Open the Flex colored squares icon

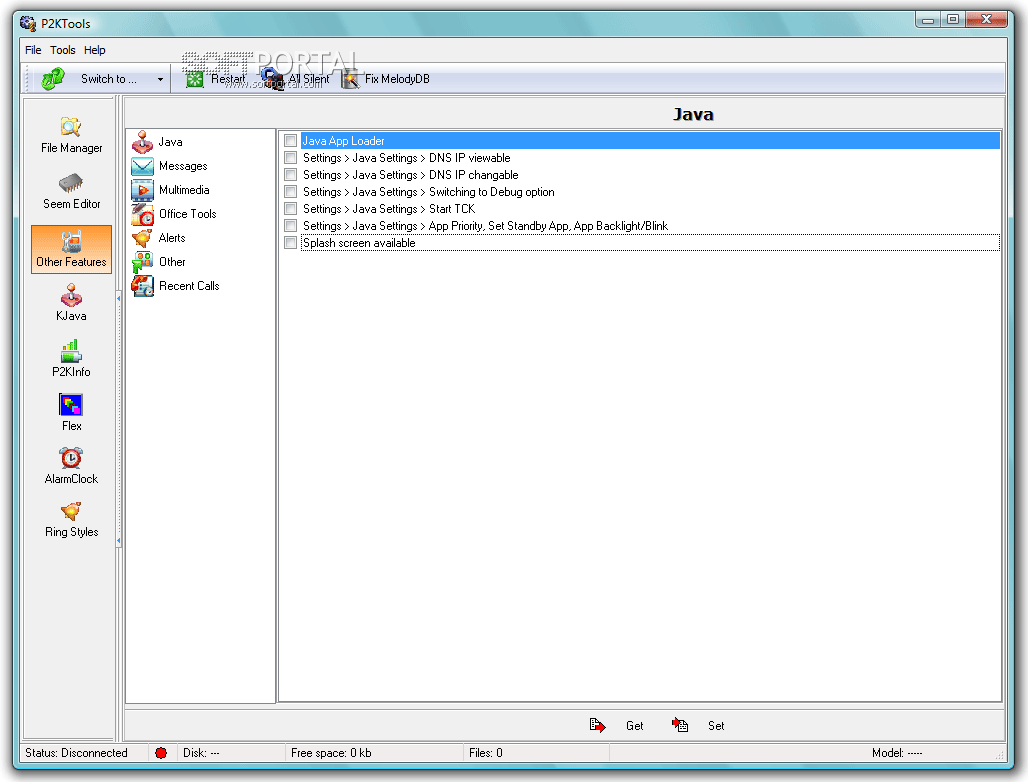tap(71, 404)
